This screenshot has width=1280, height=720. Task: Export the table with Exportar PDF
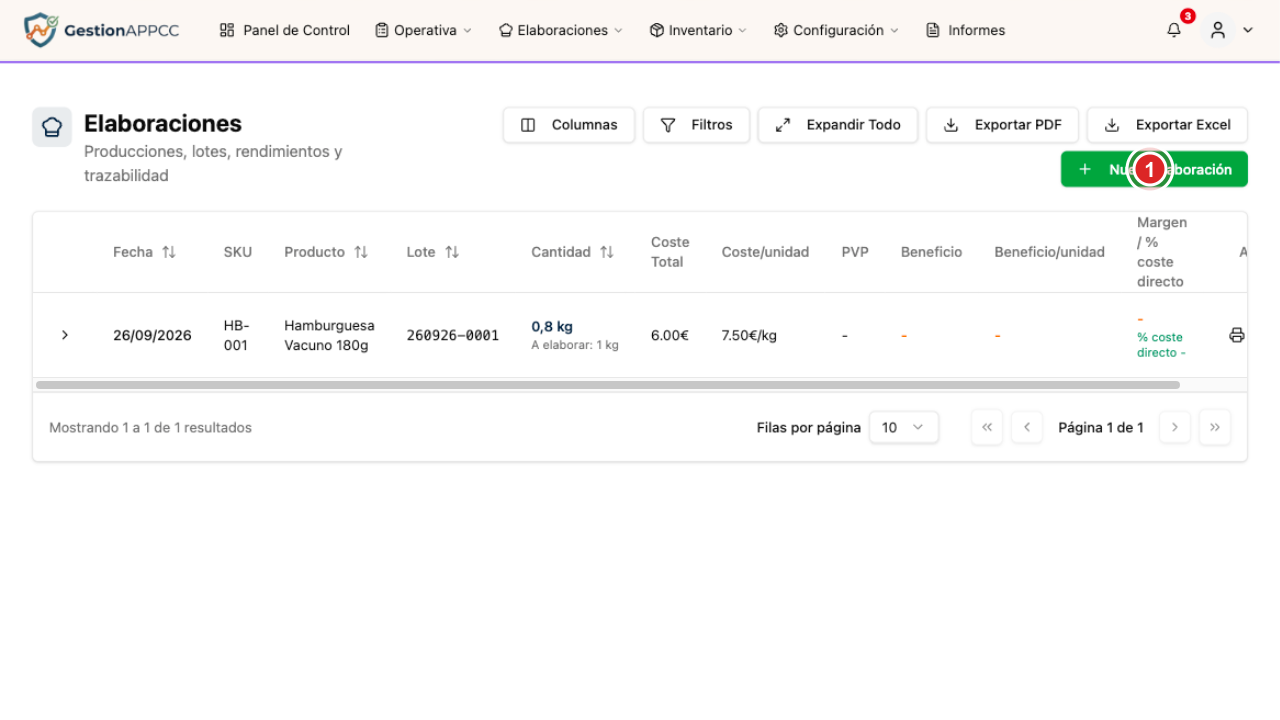[1002, 125]
